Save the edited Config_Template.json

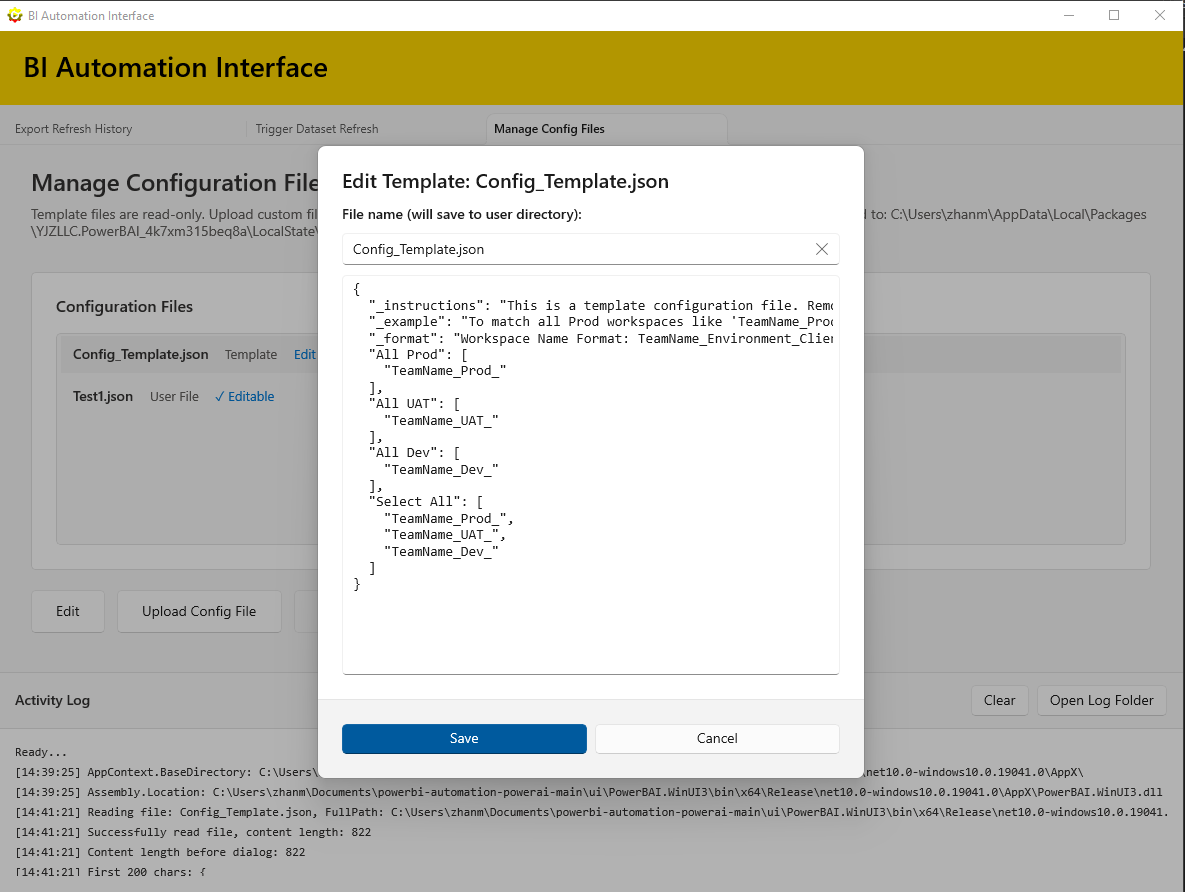click(463, 738)
